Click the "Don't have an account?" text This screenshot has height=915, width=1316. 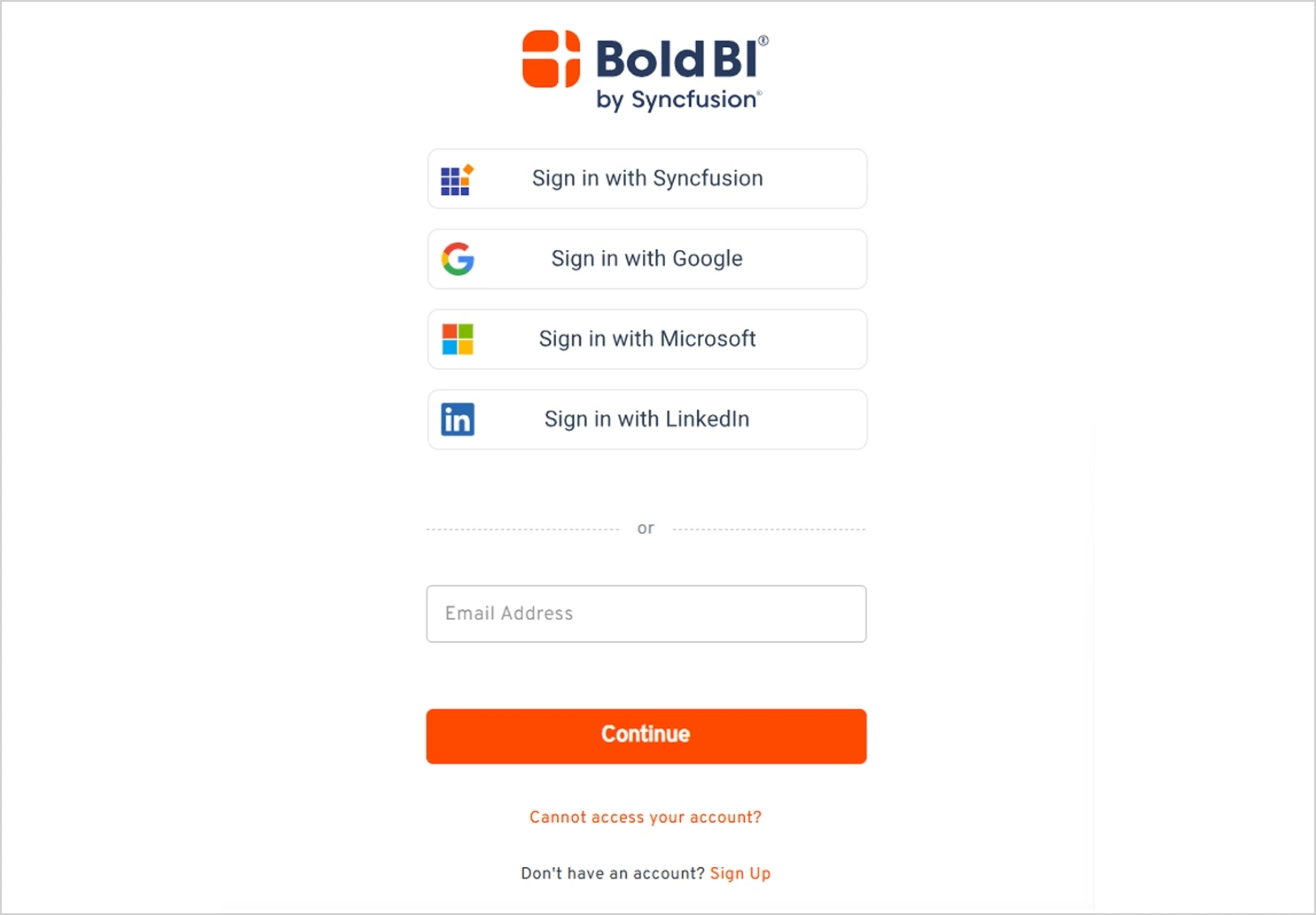(613, 873)
